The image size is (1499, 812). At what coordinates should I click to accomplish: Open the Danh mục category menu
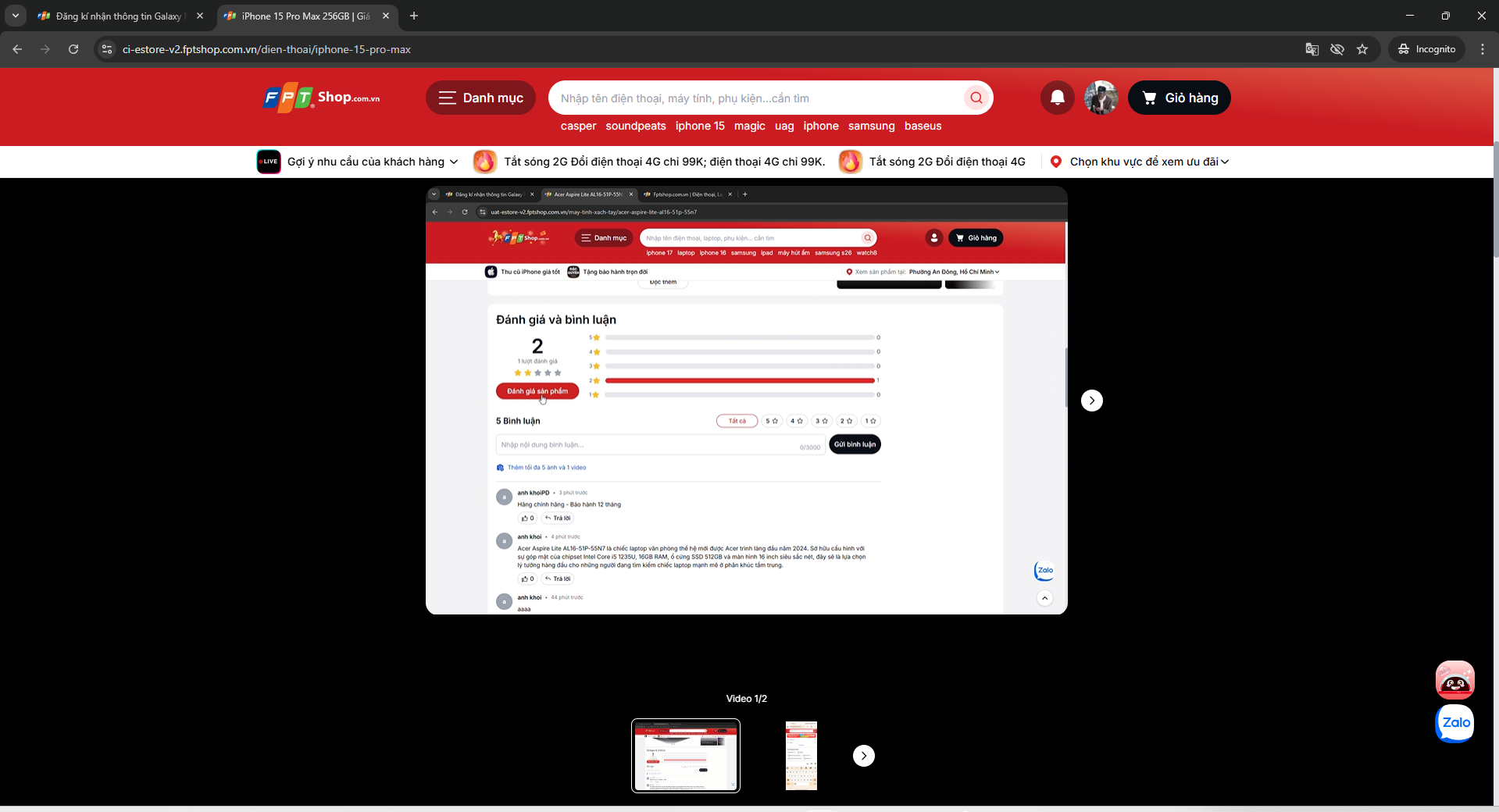[480, 98]
